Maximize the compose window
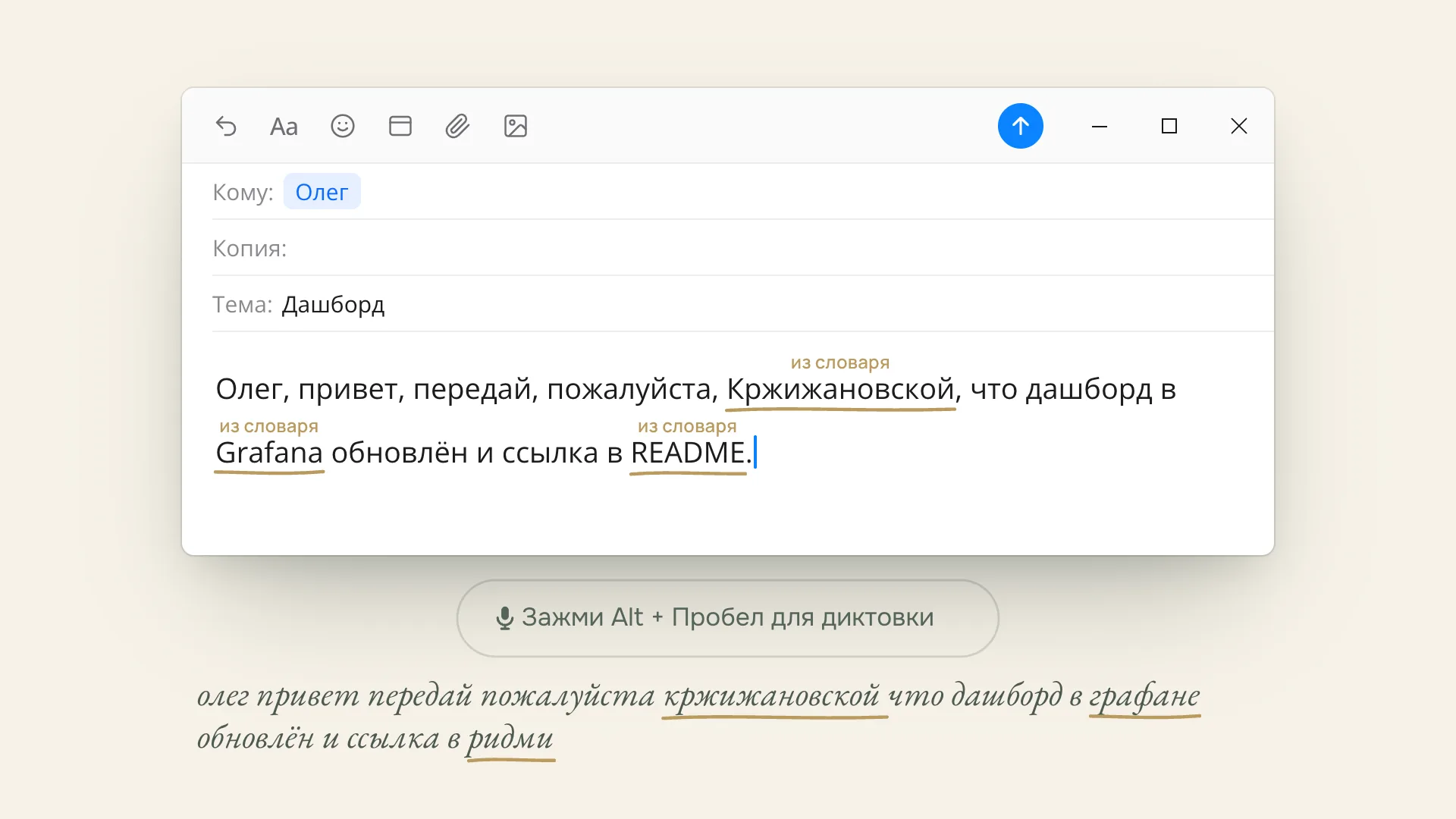Image resolution: width=1456 pixels, height=819 pixels. click(x=1169, y=126)
